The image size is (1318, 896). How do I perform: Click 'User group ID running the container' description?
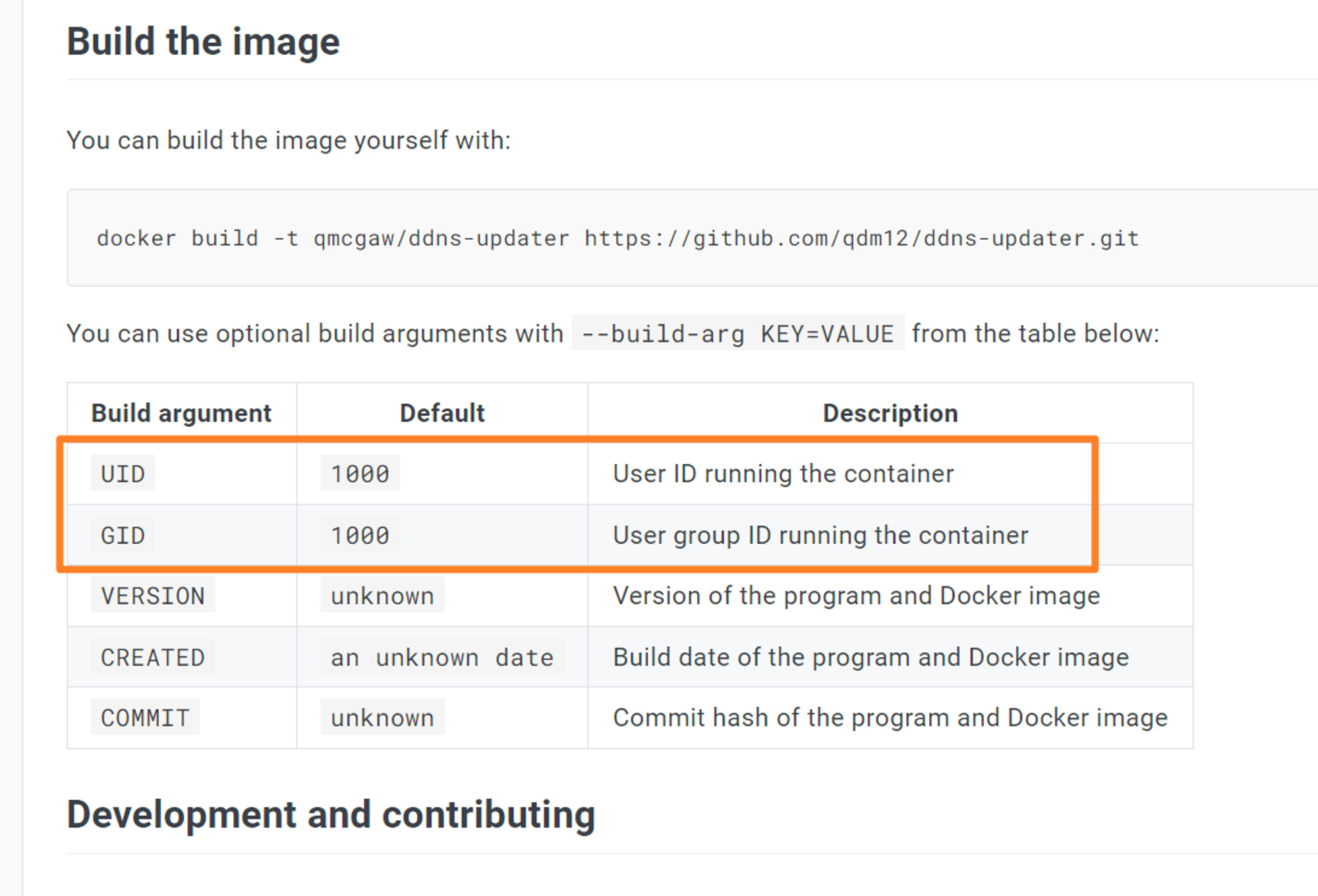pyautogui.click(x=820, y=535)
